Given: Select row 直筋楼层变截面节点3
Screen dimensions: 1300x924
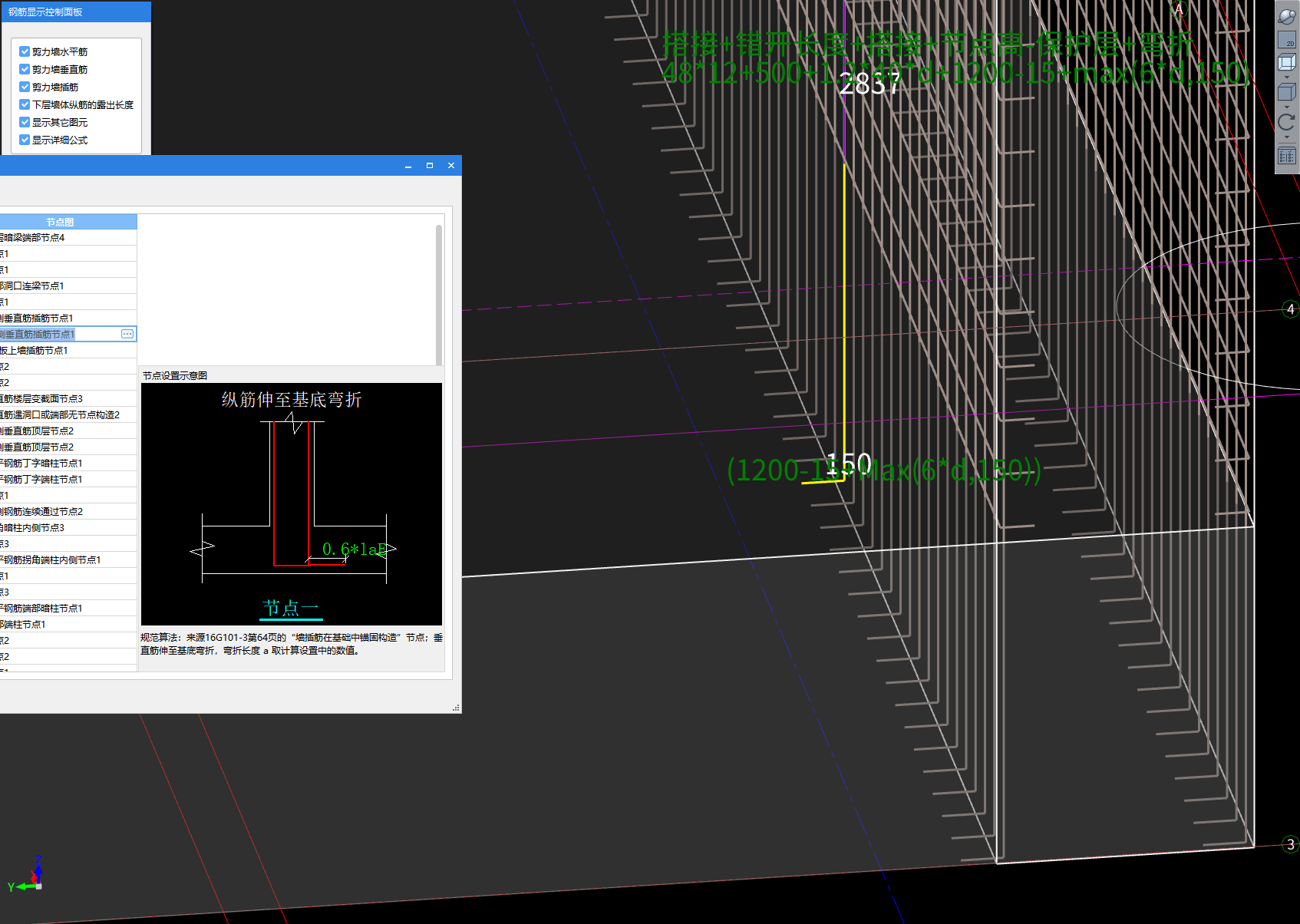Looking at the screenshot, I should click(68, 399).
